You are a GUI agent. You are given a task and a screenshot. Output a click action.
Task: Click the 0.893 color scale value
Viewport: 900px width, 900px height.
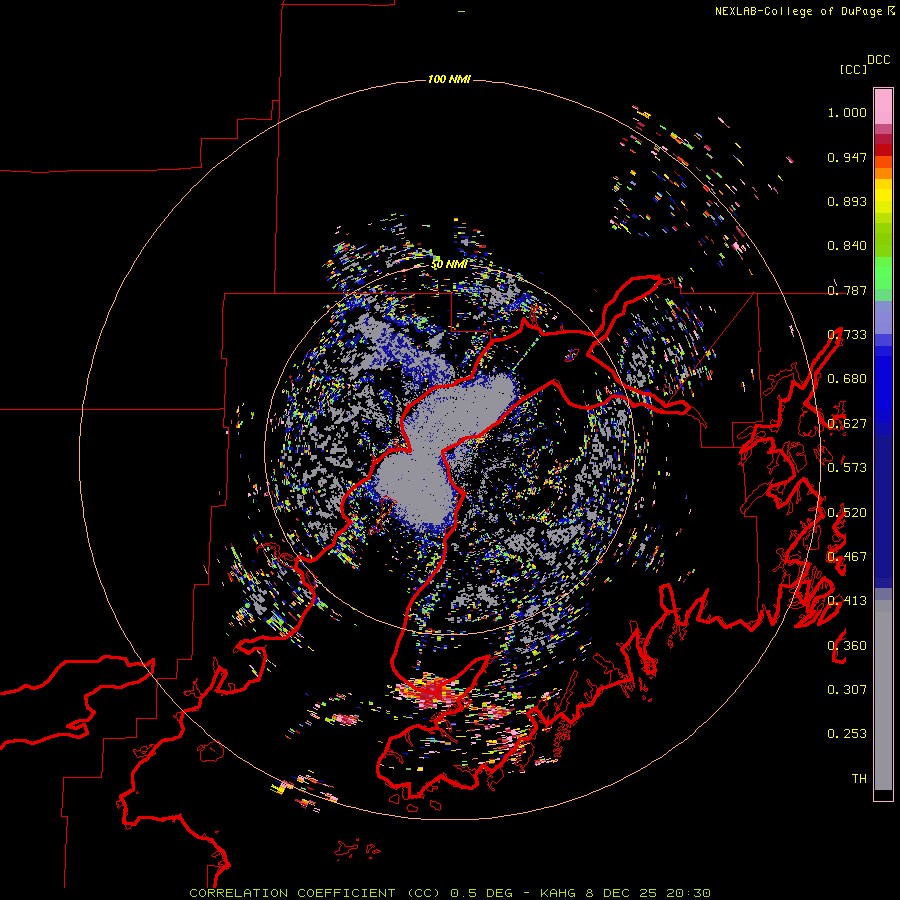(x=847, y=201)
